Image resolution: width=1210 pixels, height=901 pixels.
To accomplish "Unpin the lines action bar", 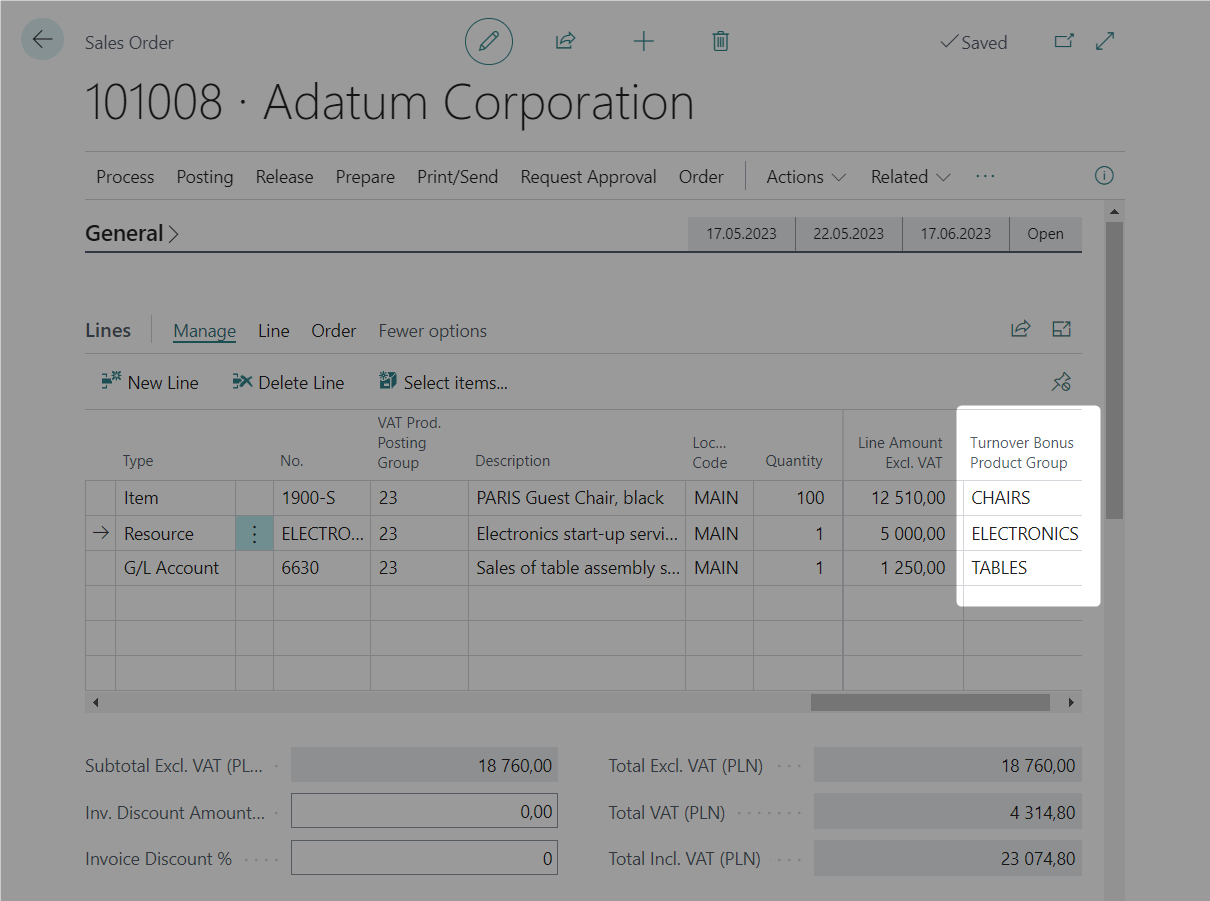I will (x=1061, y=382).
